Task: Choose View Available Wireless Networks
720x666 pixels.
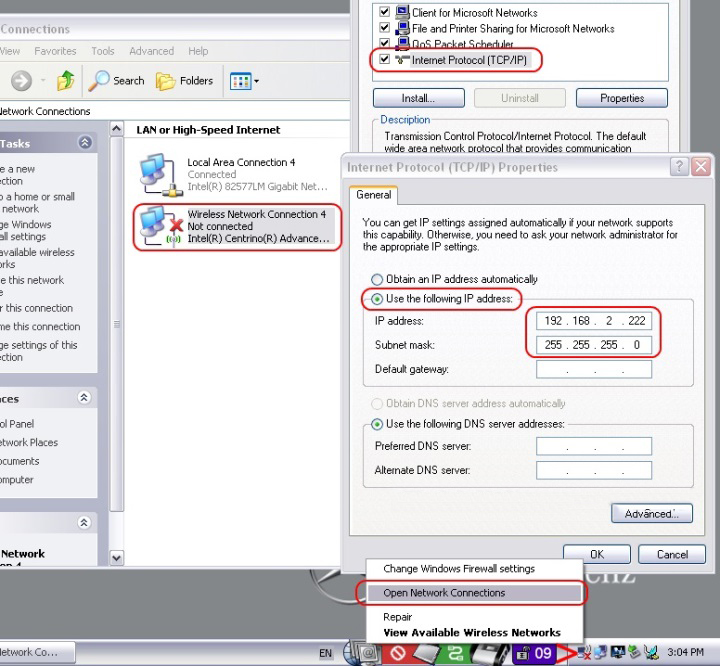Action: (x=472, y=633)
